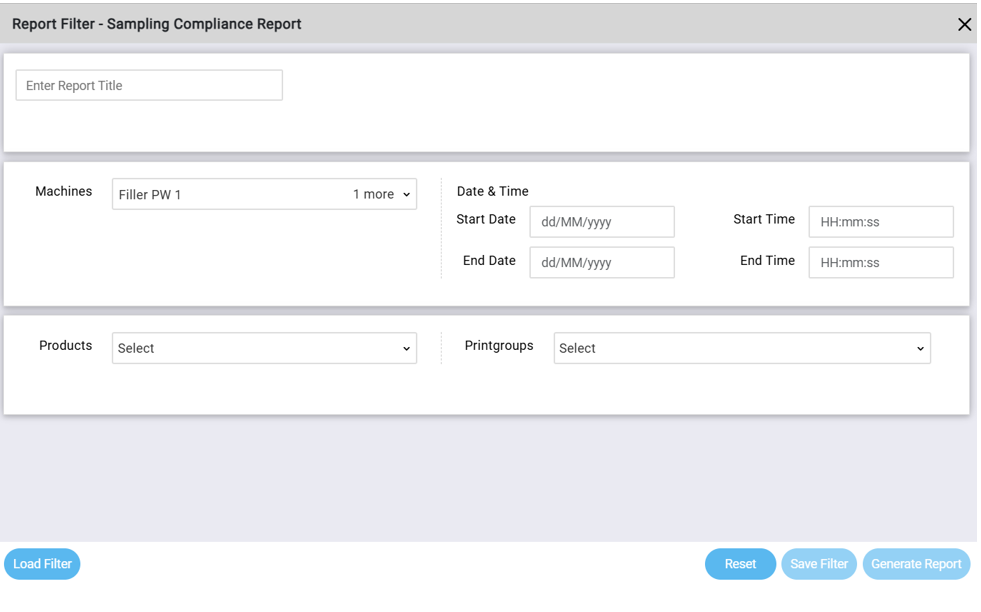Click the Printgroups label
This screenshot has height=612, width=981.
tap(499, 346)
